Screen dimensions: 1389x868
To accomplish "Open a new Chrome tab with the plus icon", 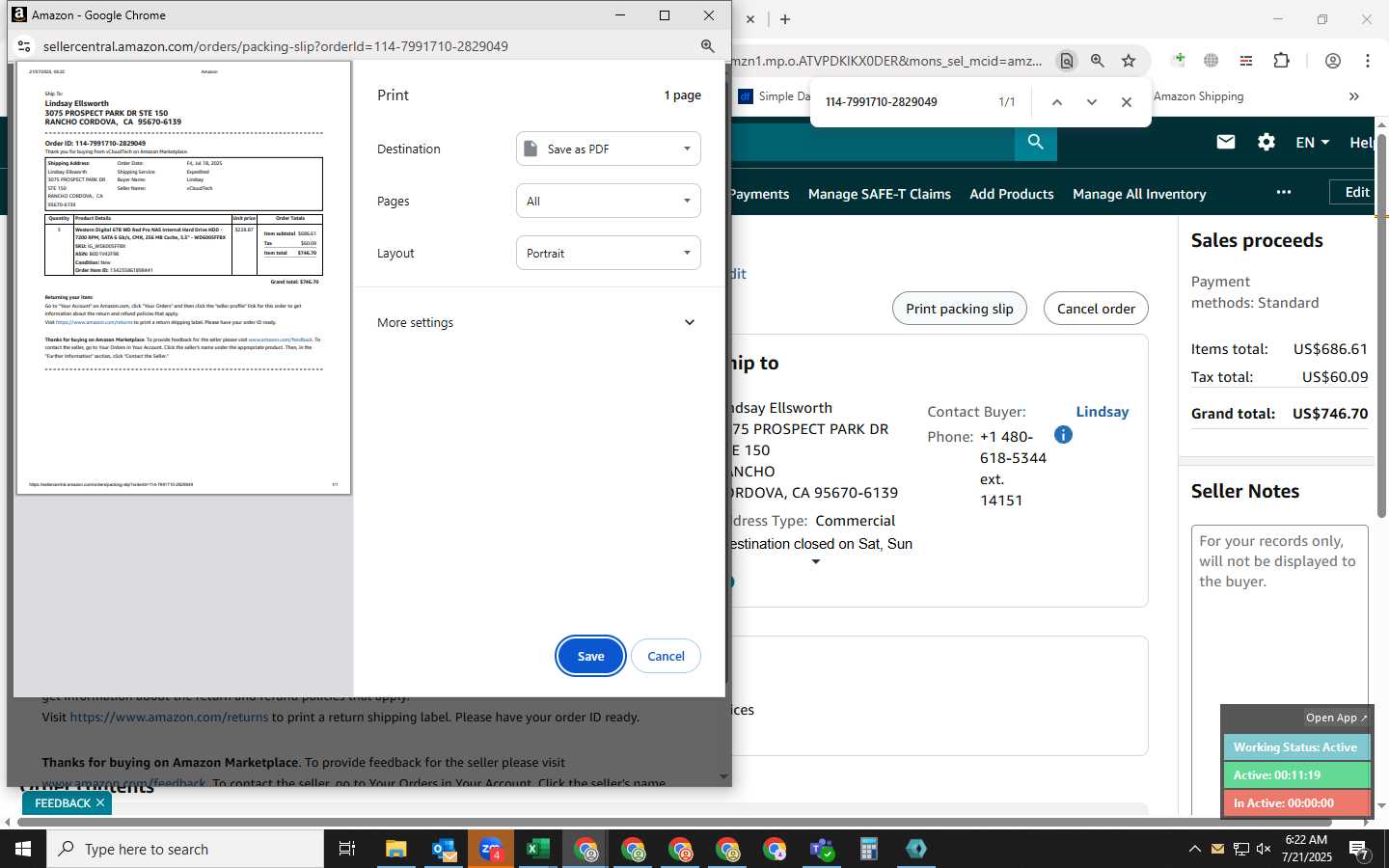I will coord(785,19).
